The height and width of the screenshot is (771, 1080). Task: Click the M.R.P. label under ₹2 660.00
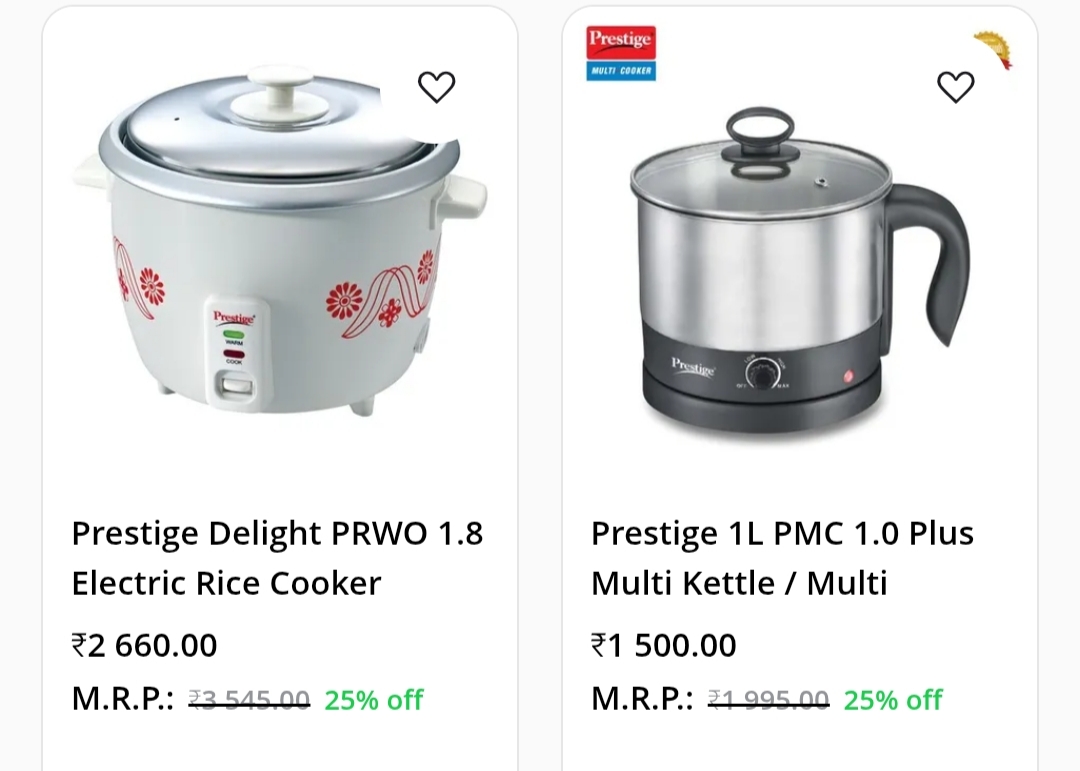click(x=122, y=699)
